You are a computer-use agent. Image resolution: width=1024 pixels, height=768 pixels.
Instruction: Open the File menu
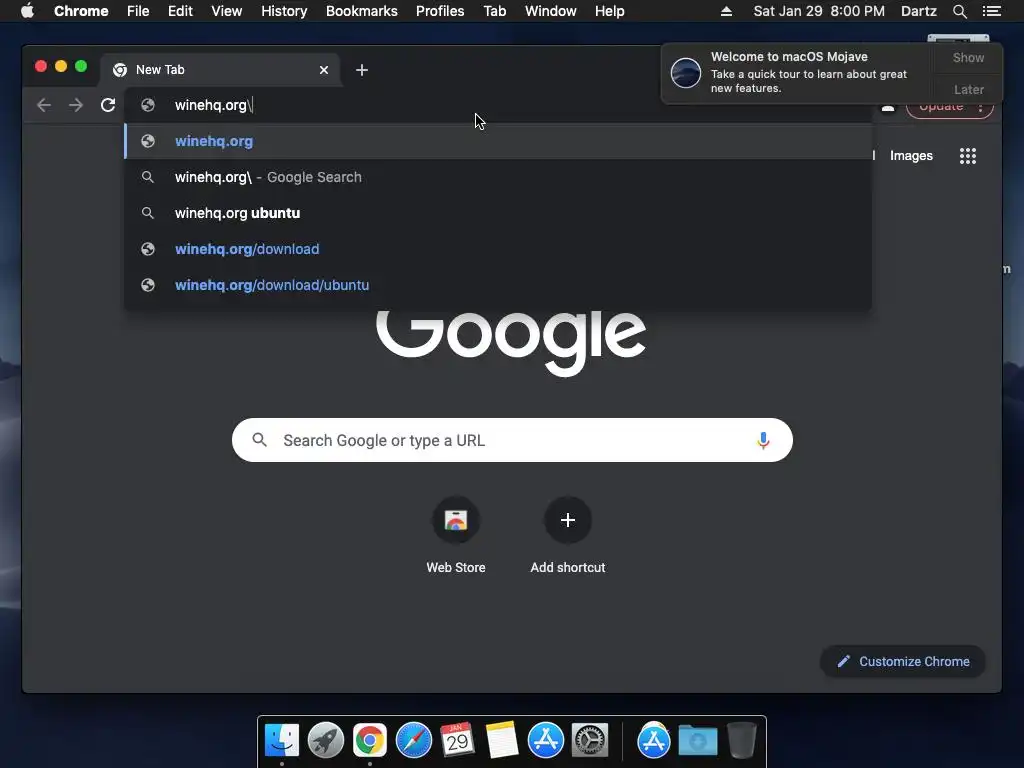[138, 11]
